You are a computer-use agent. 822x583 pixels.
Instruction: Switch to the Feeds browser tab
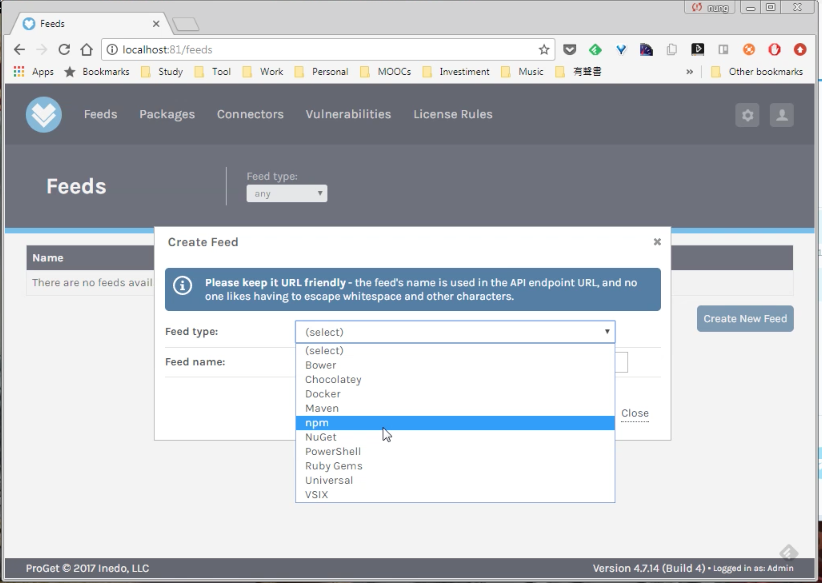pos(90,24)
